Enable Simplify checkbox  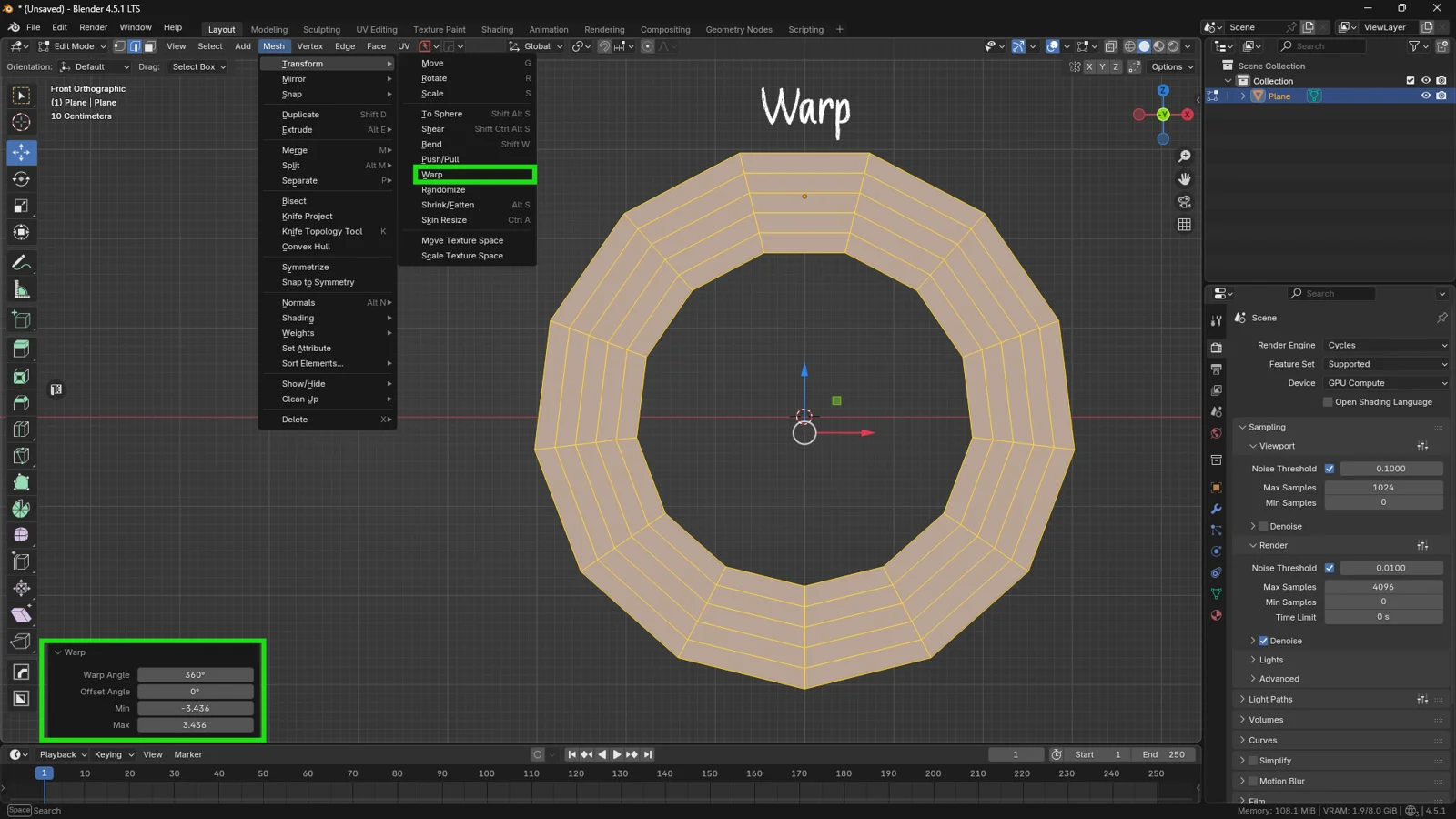(x=1252, y=761)
